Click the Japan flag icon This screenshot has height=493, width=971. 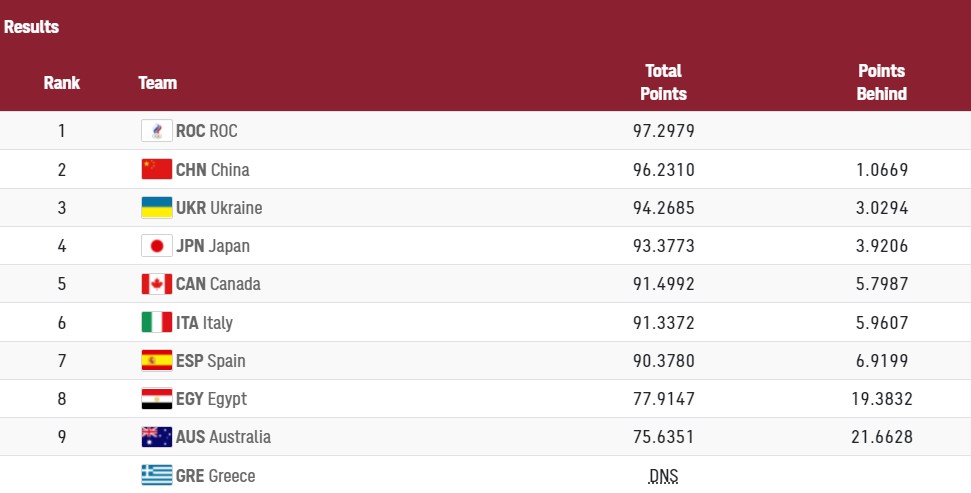(x=157, y=246)
